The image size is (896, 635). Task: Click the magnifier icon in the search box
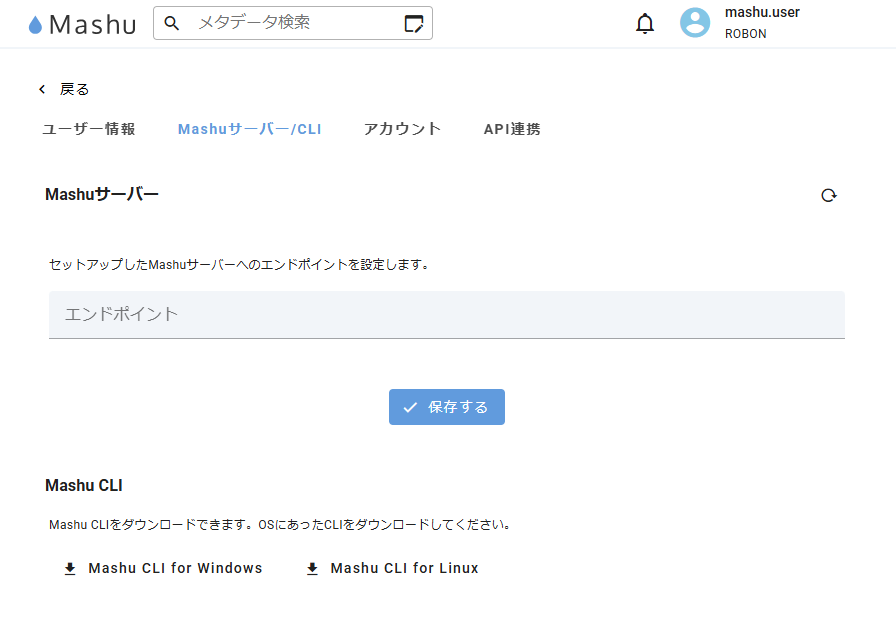[x=172, y=23]
